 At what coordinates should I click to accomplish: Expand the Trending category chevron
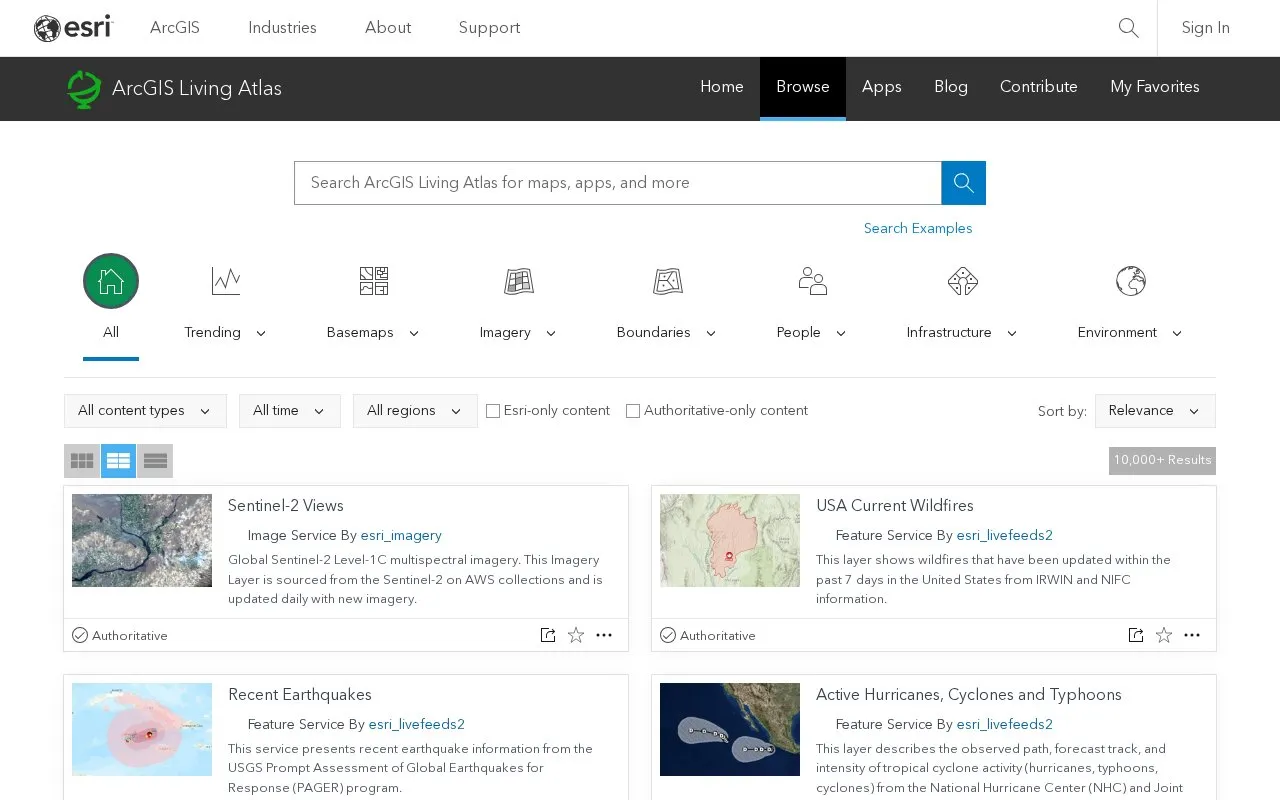pos(261,334)
